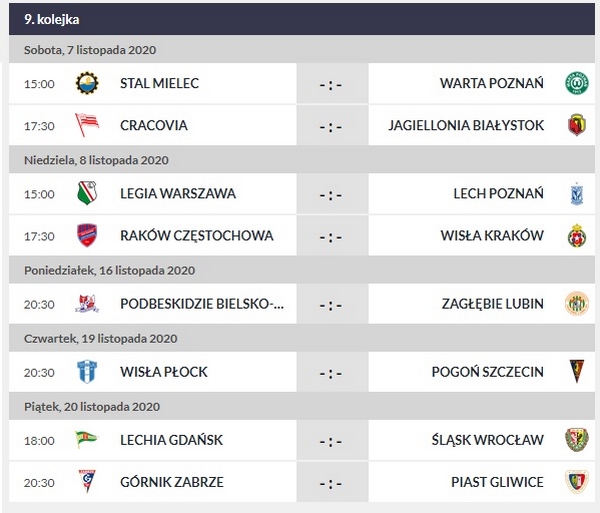Viewport: 600px width, 513px height.
Task: Click the Legia Warszawa club crest
Action: point(88,193)
